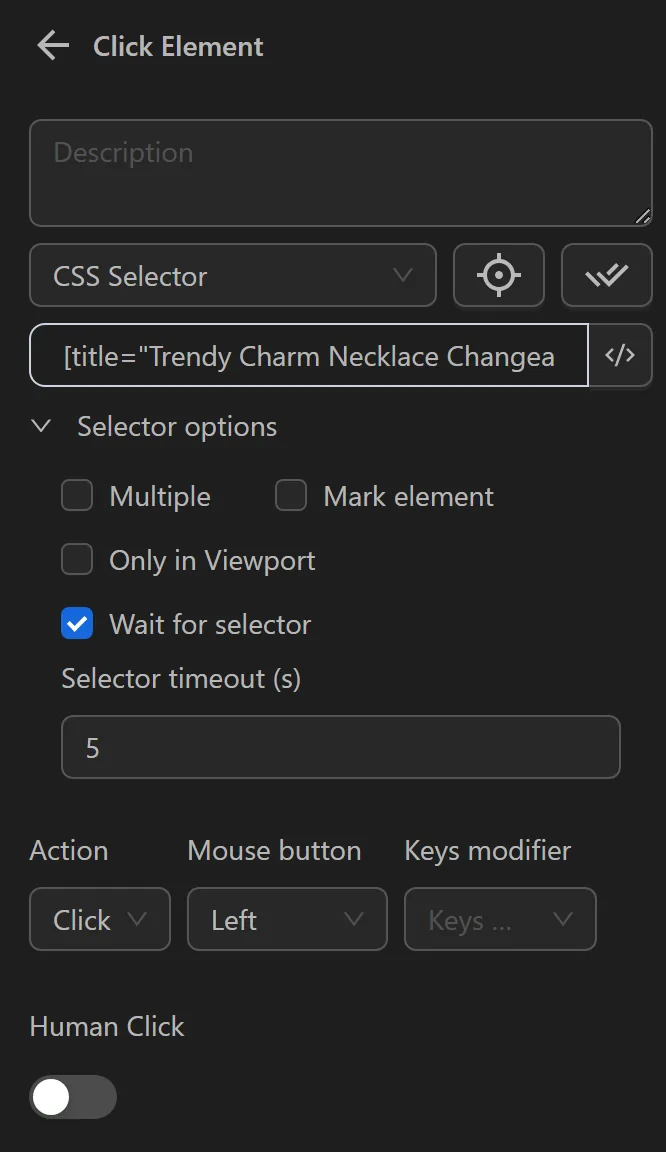666x1152 pixels.
Task: Click inside the Description textarea
Action: click(x=340, y=172)
